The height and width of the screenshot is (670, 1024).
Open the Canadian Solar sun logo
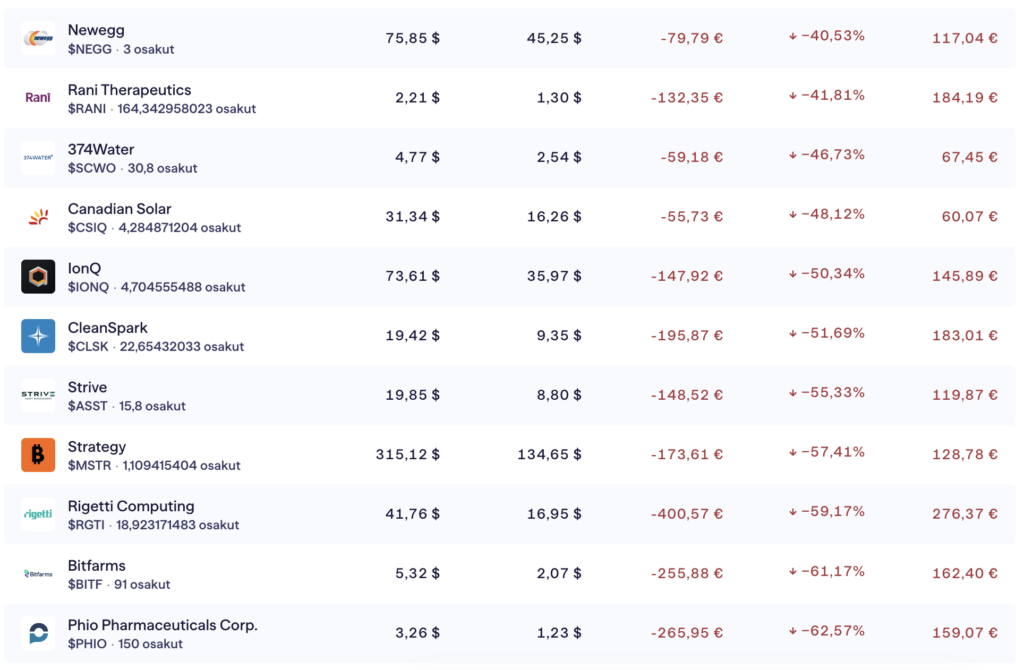tap(38, 217)
